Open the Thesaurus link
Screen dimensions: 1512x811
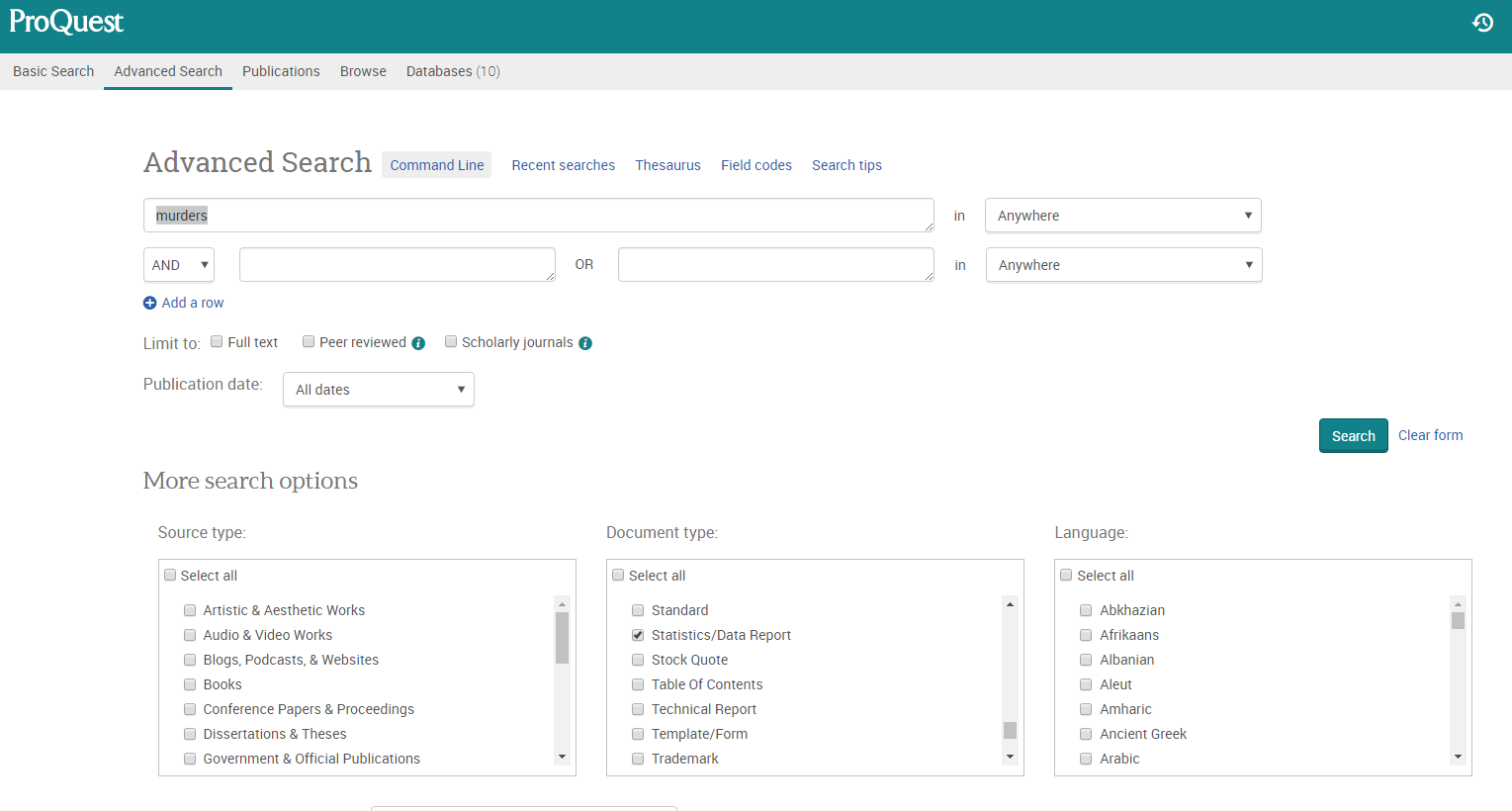pos(667,165)
